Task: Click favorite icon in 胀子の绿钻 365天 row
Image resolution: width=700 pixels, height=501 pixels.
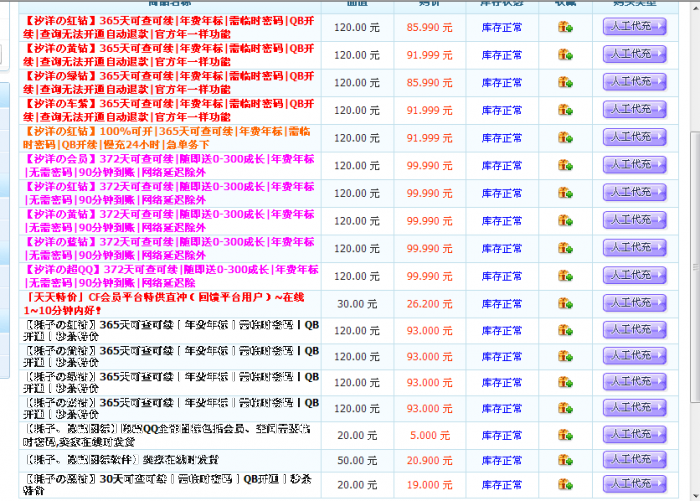Action: click(565, 383)
